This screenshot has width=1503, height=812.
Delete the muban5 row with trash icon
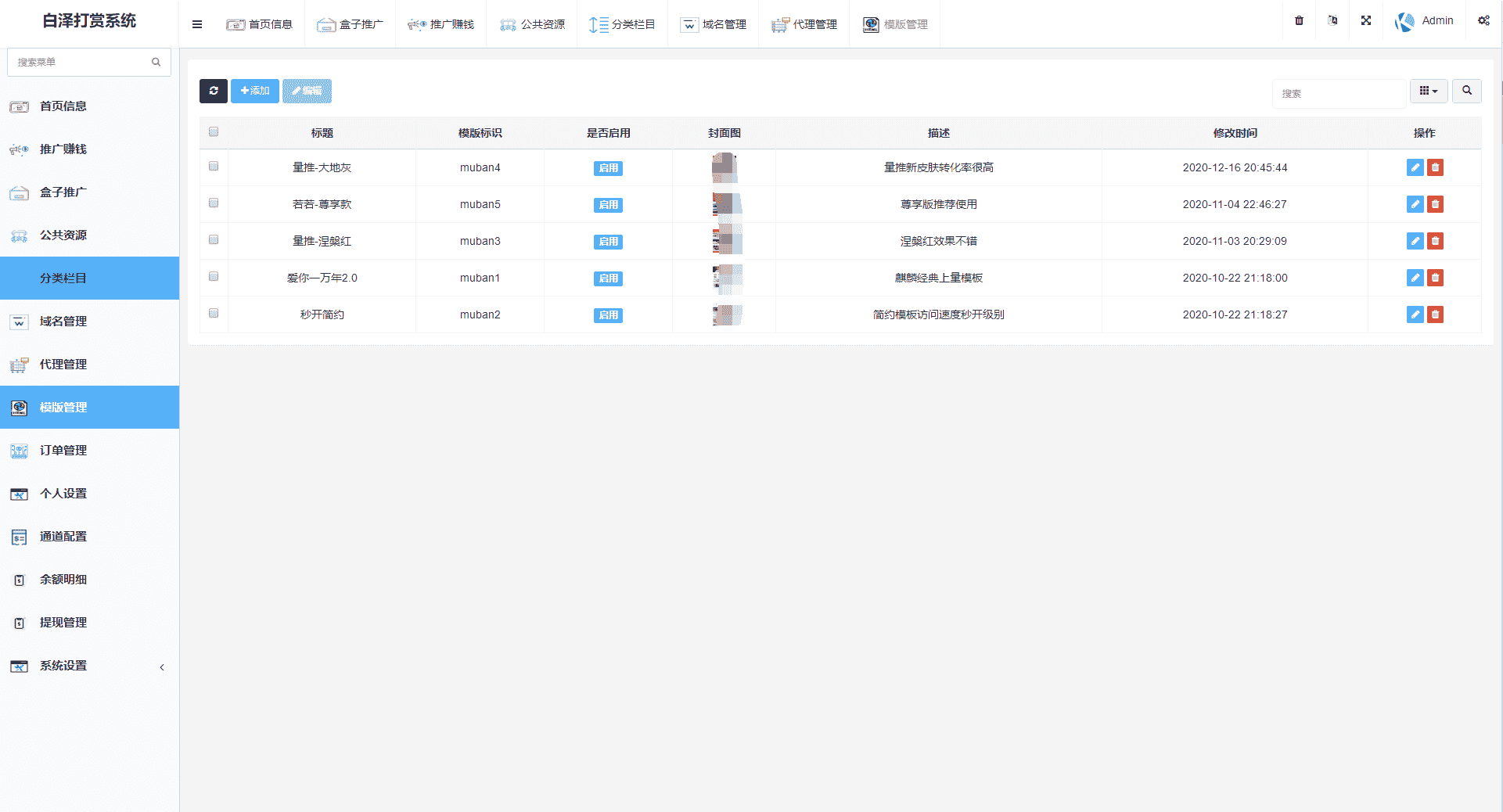[x=1435, y=204]
